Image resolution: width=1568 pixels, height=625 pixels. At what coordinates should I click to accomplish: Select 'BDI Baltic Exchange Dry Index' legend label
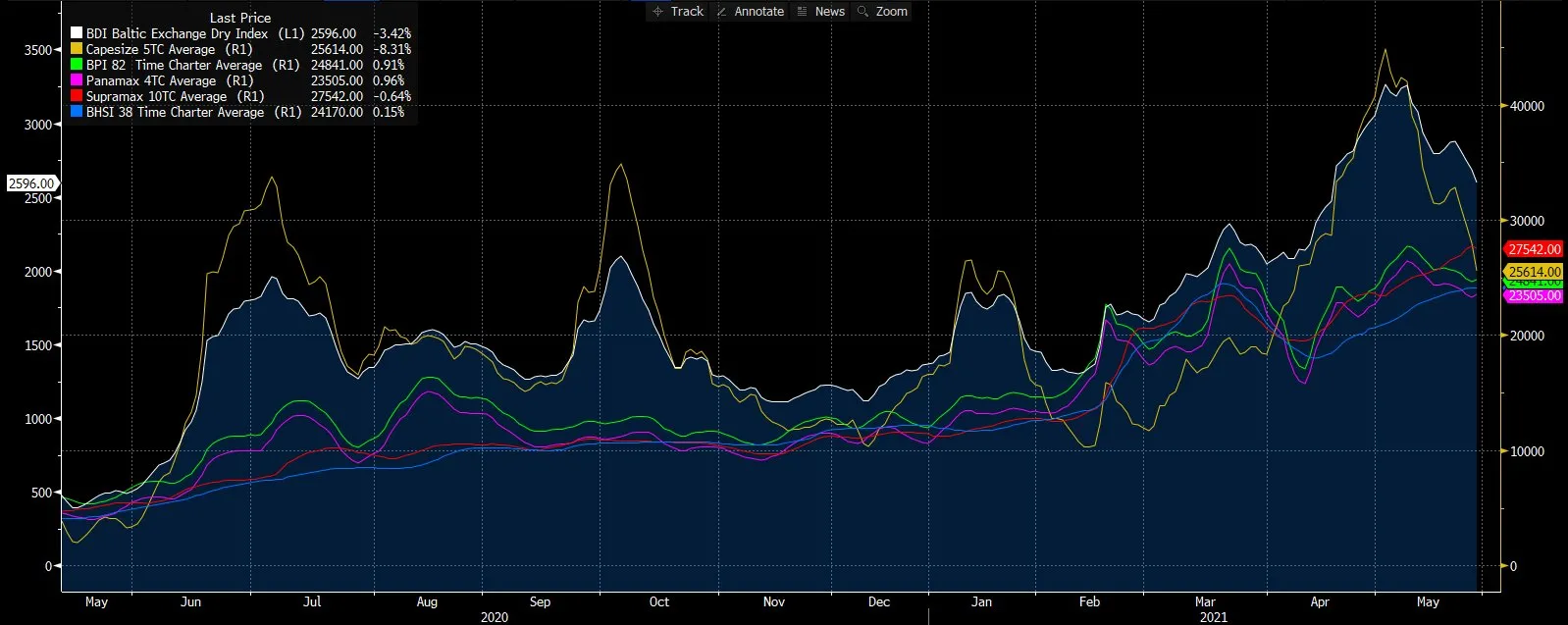[177, 33]
